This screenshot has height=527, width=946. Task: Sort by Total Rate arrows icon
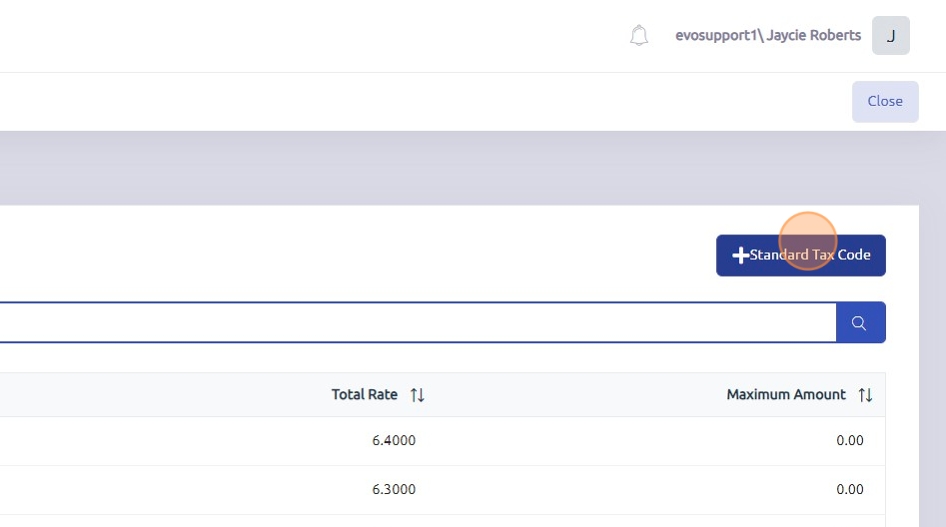tap(418, 395)
